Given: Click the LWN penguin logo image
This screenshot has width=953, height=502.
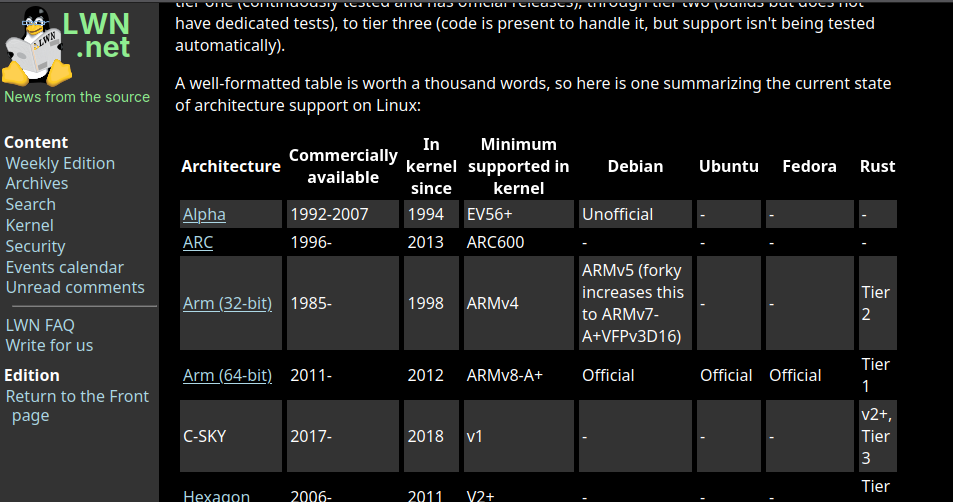Looking at the screenshot, I should [38, 47].
